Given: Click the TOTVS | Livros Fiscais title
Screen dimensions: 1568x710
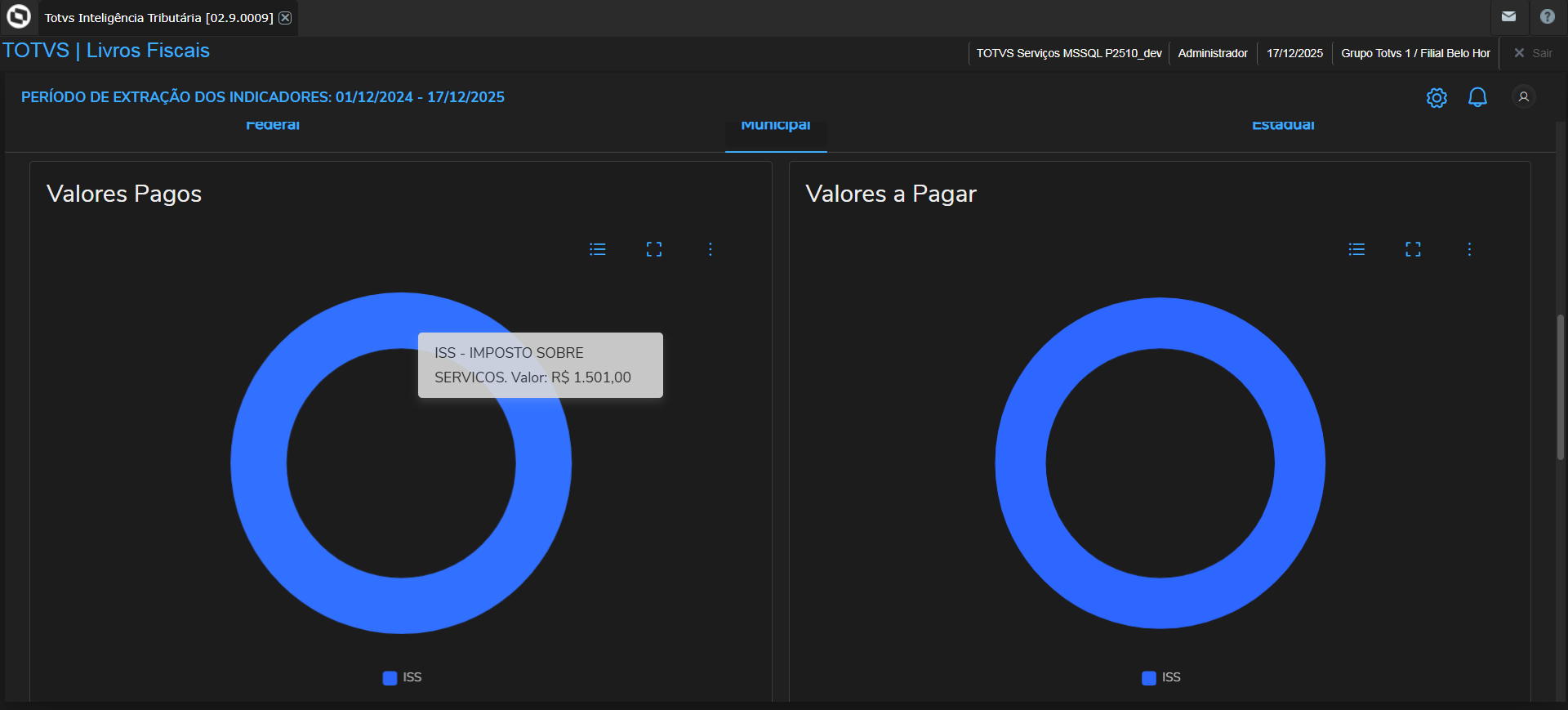Looking at the screenshot, I should click(106, 51).
